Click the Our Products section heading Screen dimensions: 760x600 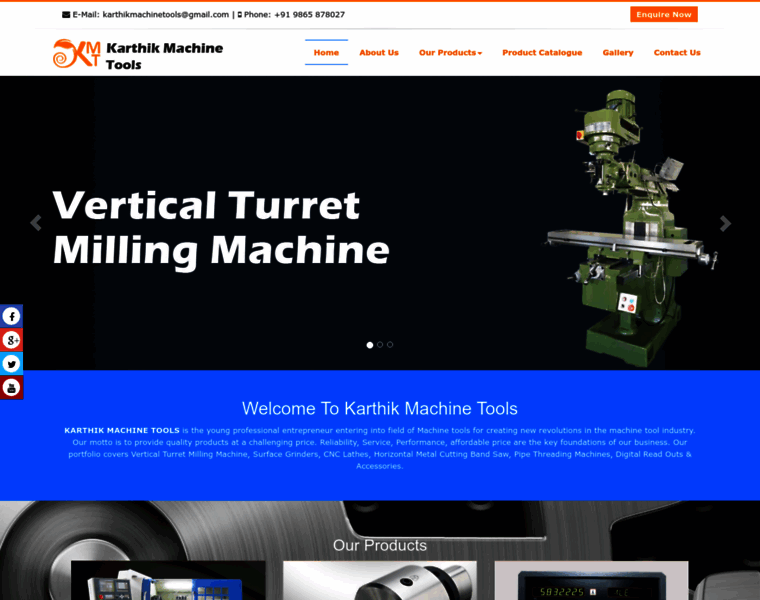point(380,545)
